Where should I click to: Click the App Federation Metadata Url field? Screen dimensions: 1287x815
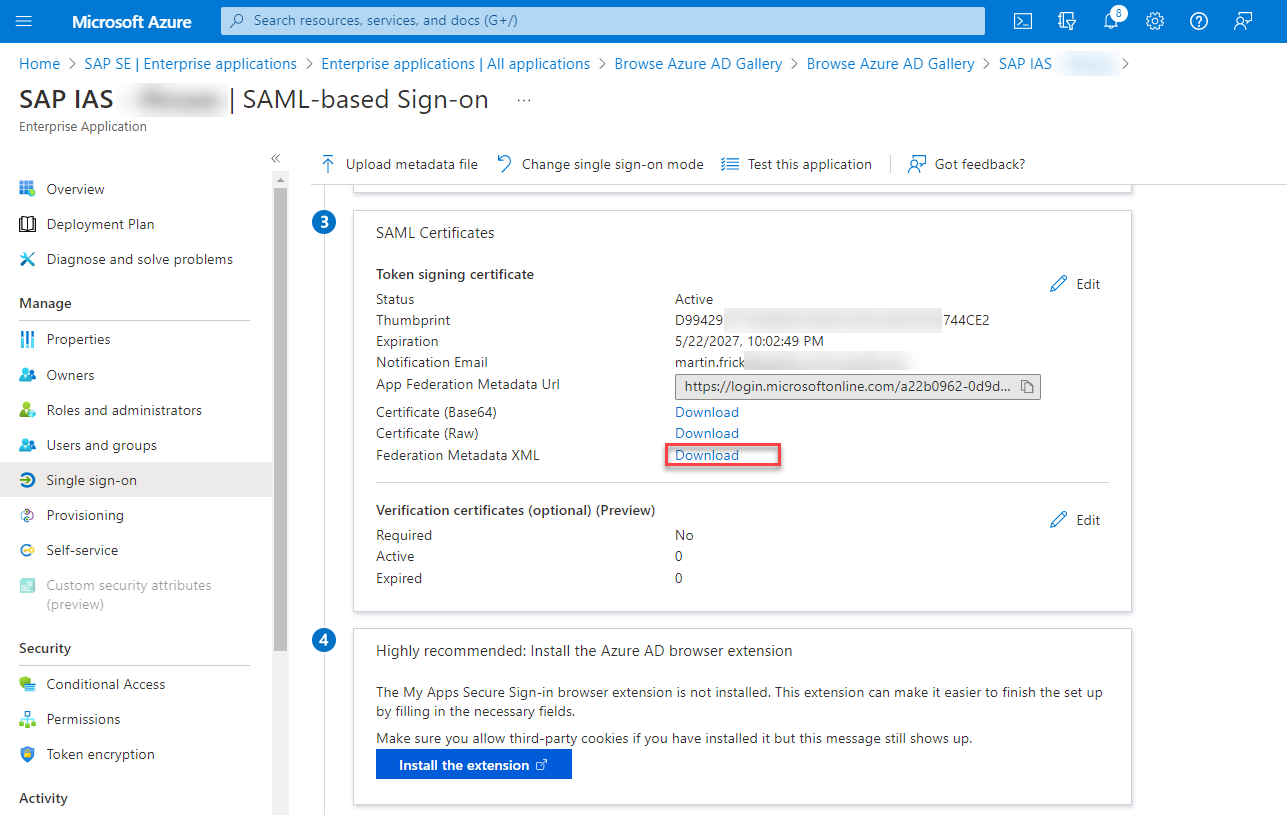[x=858, y=386]
